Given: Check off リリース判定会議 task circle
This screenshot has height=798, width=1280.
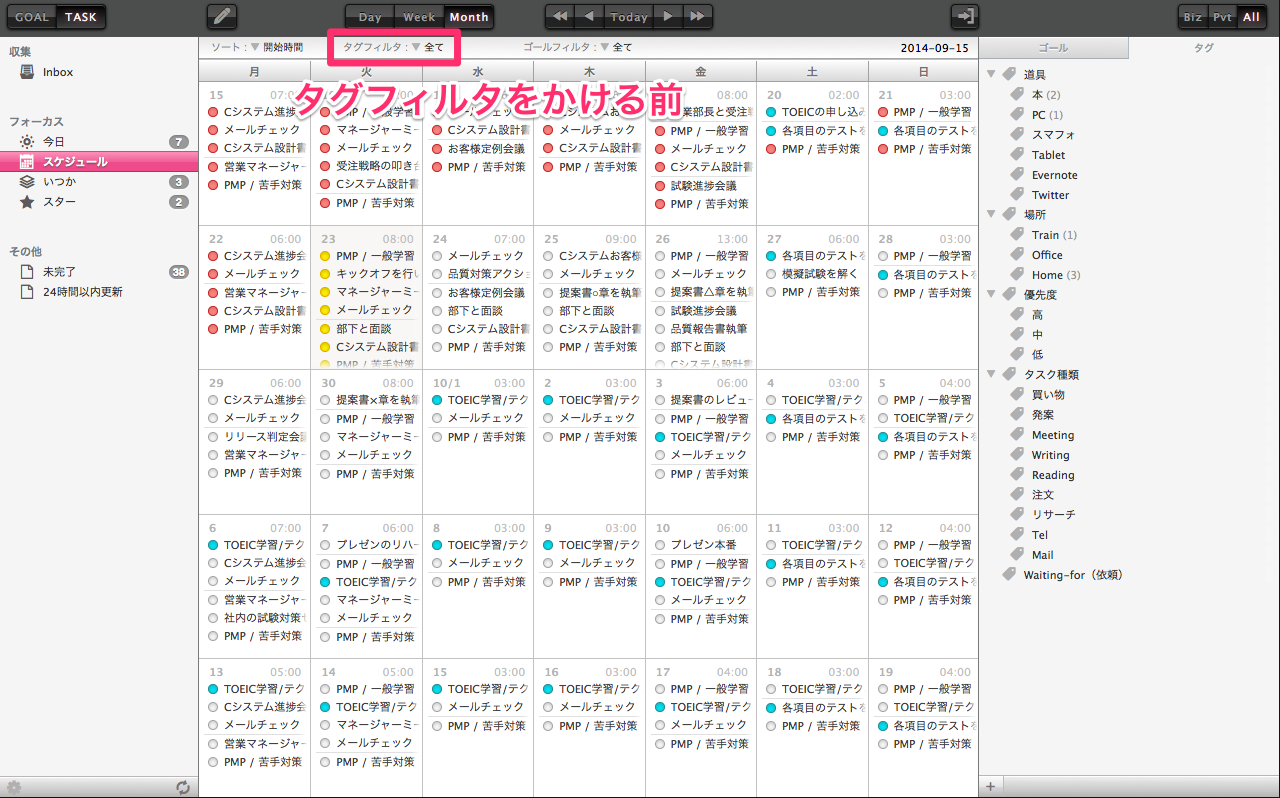Looking at the screenshot, I should [213, 437].
